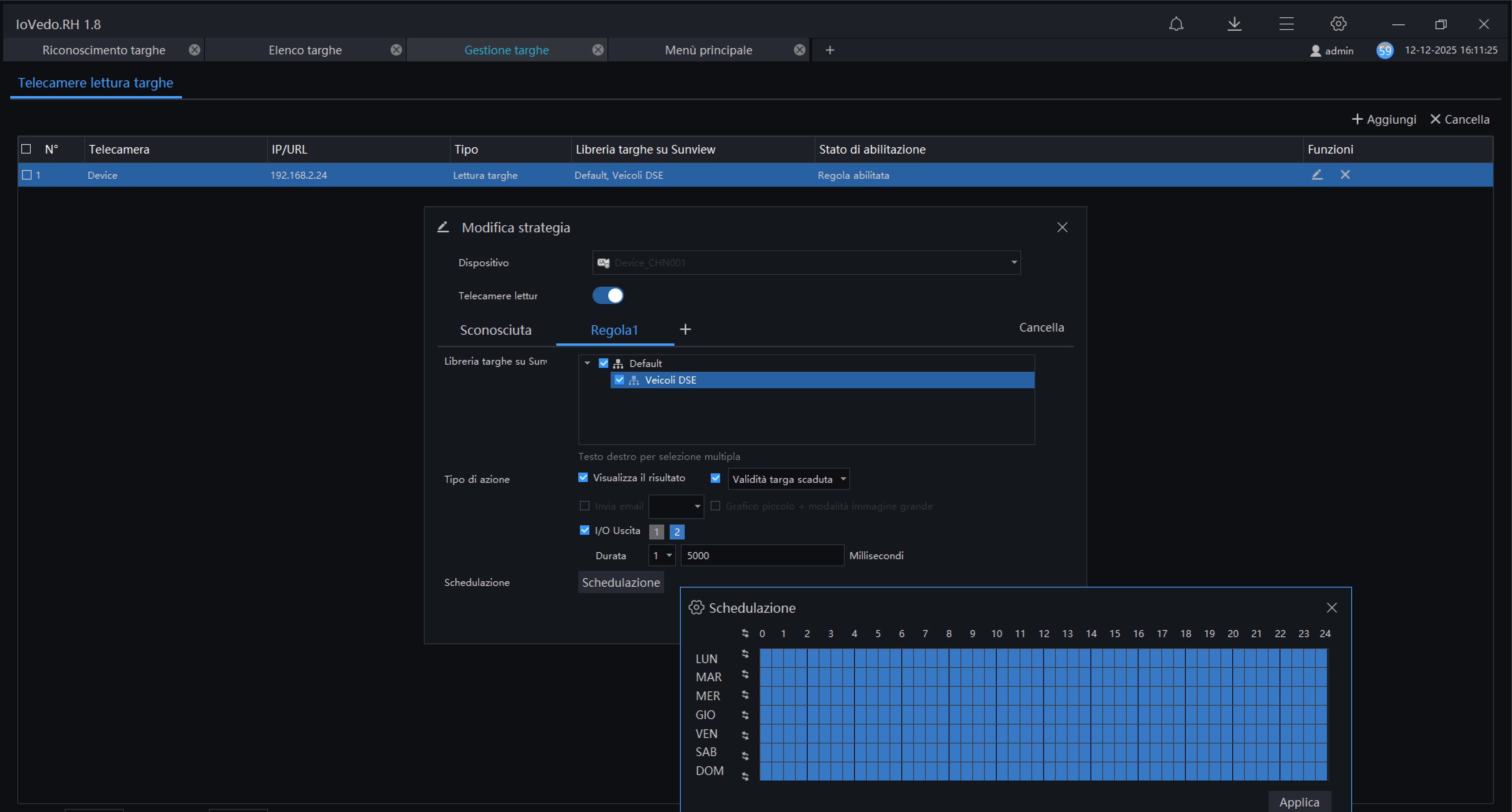Open the Durata number dropdown
This screenshot has height=812, width=1512.
tap(661, 556)
